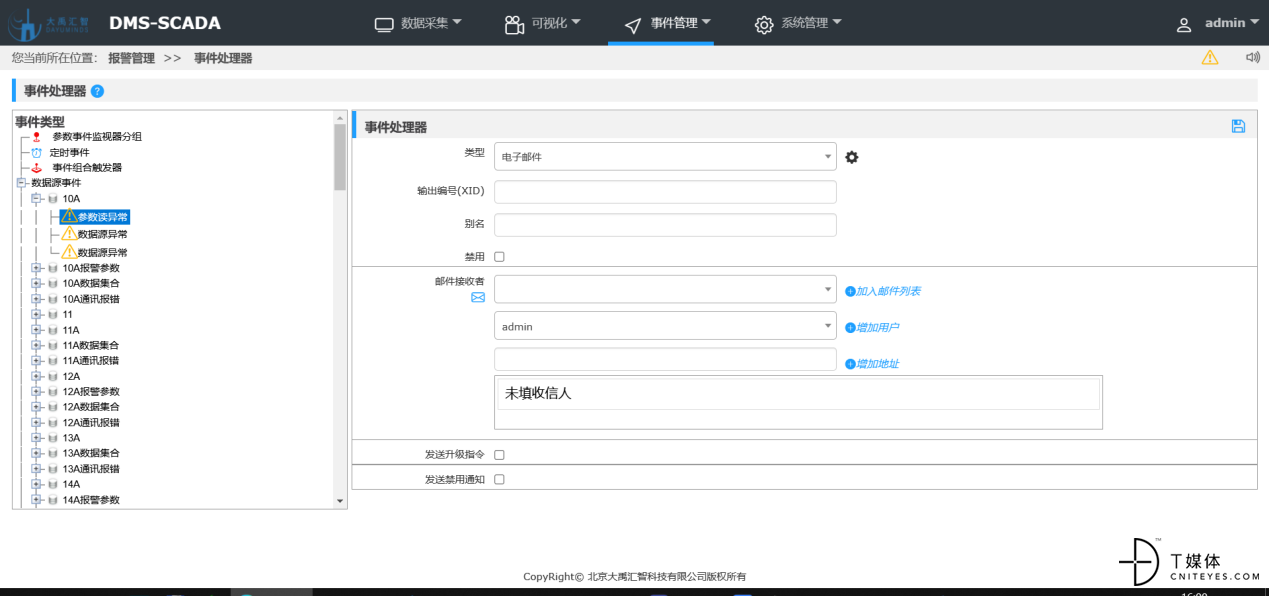This screenshot has width=1269, height=596.
Task: Expand the 14A报警参数 node
Action: pyautogui.click(x=37, y=499)
